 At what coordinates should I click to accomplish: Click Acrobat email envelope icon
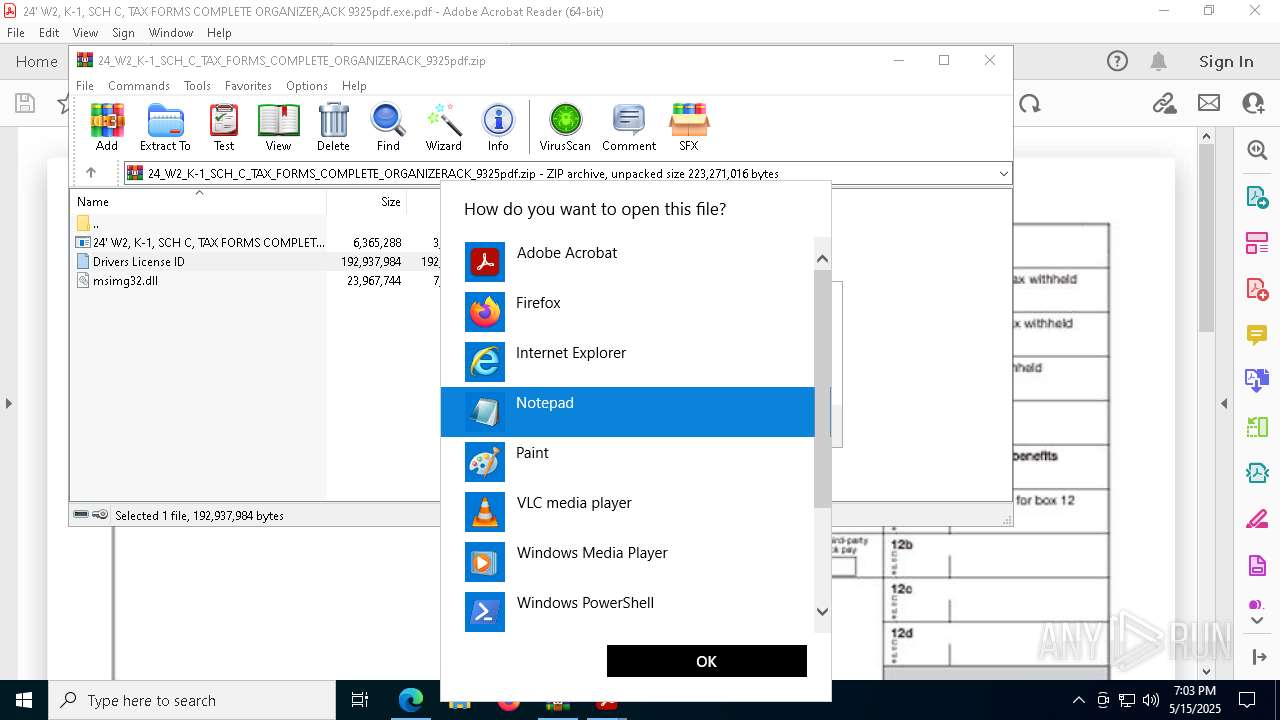(x=1209, y=103)
